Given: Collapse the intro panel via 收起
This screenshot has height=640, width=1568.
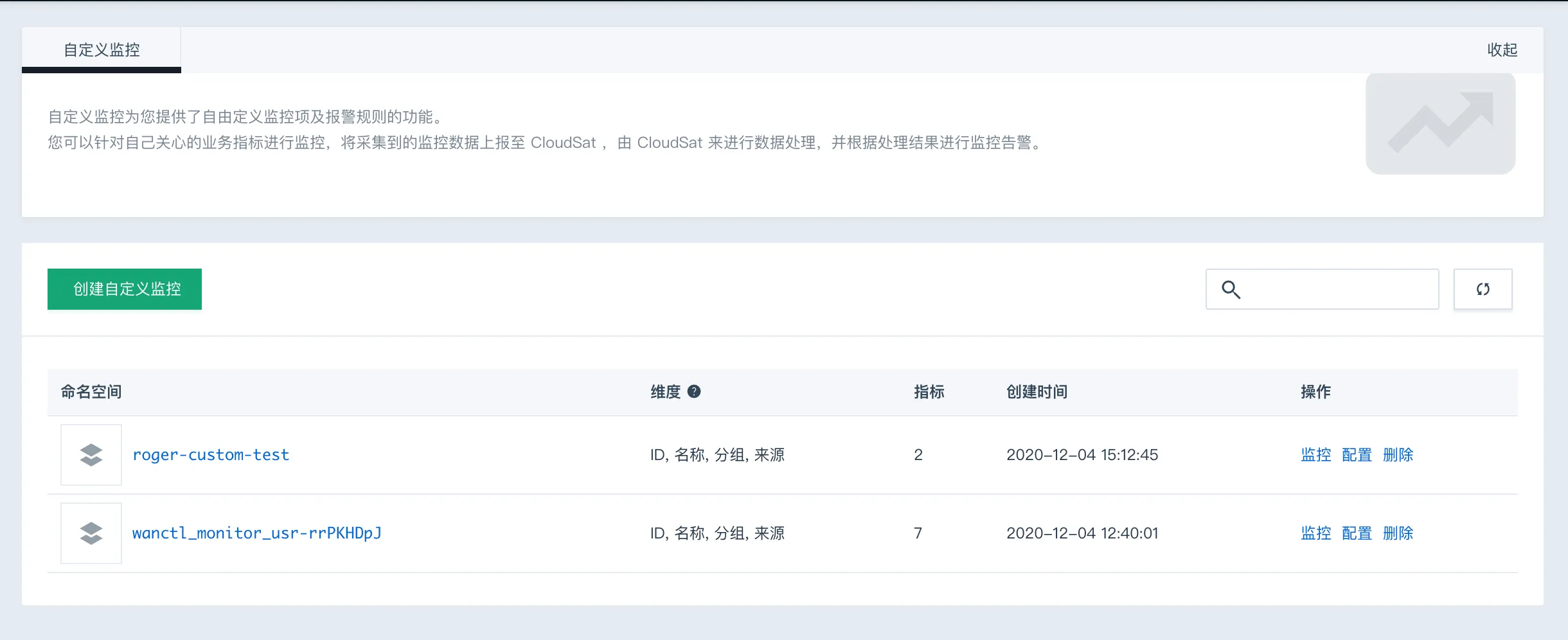Looking at the screenshot, I should click(x=1502, y=50).
